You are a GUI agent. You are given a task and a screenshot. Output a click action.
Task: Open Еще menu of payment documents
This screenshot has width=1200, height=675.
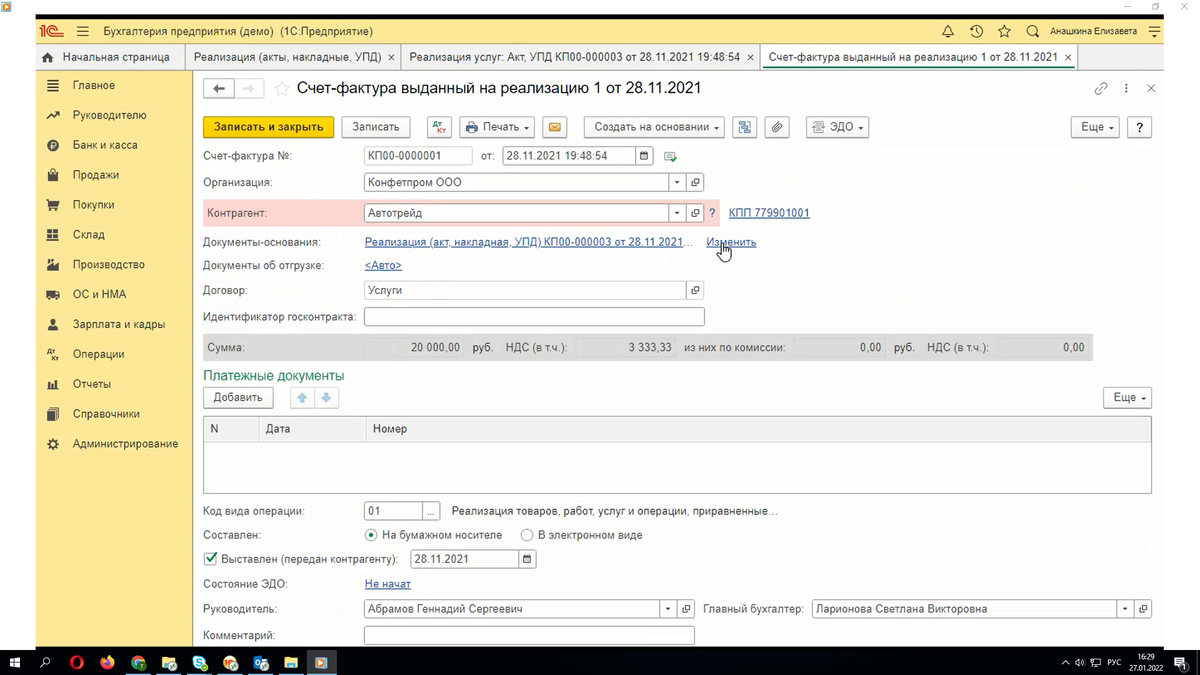click(1128, 397)
